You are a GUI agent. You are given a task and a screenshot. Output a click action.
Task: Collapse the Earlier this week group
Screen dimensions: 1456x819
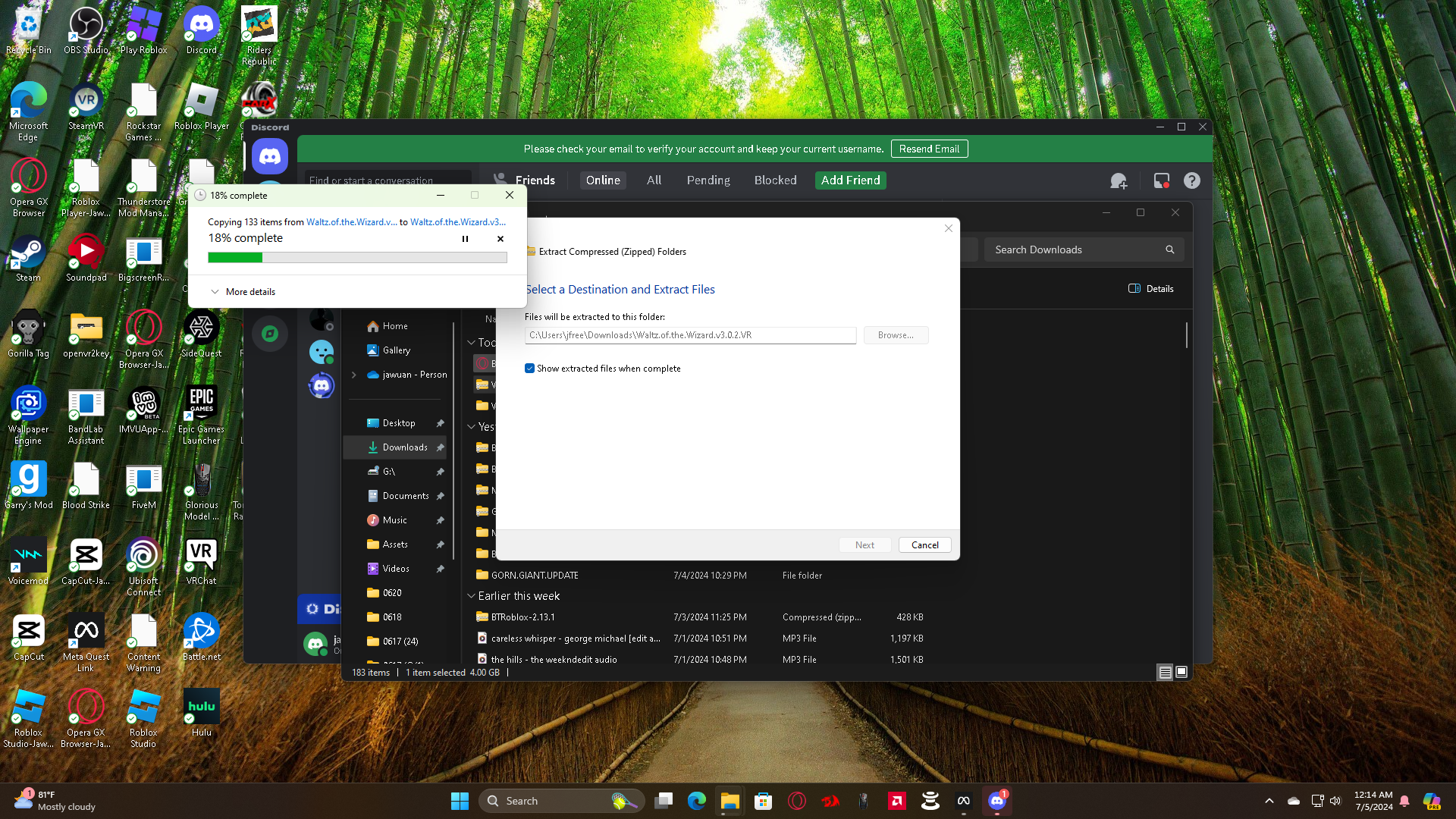(x=471, y=596)
